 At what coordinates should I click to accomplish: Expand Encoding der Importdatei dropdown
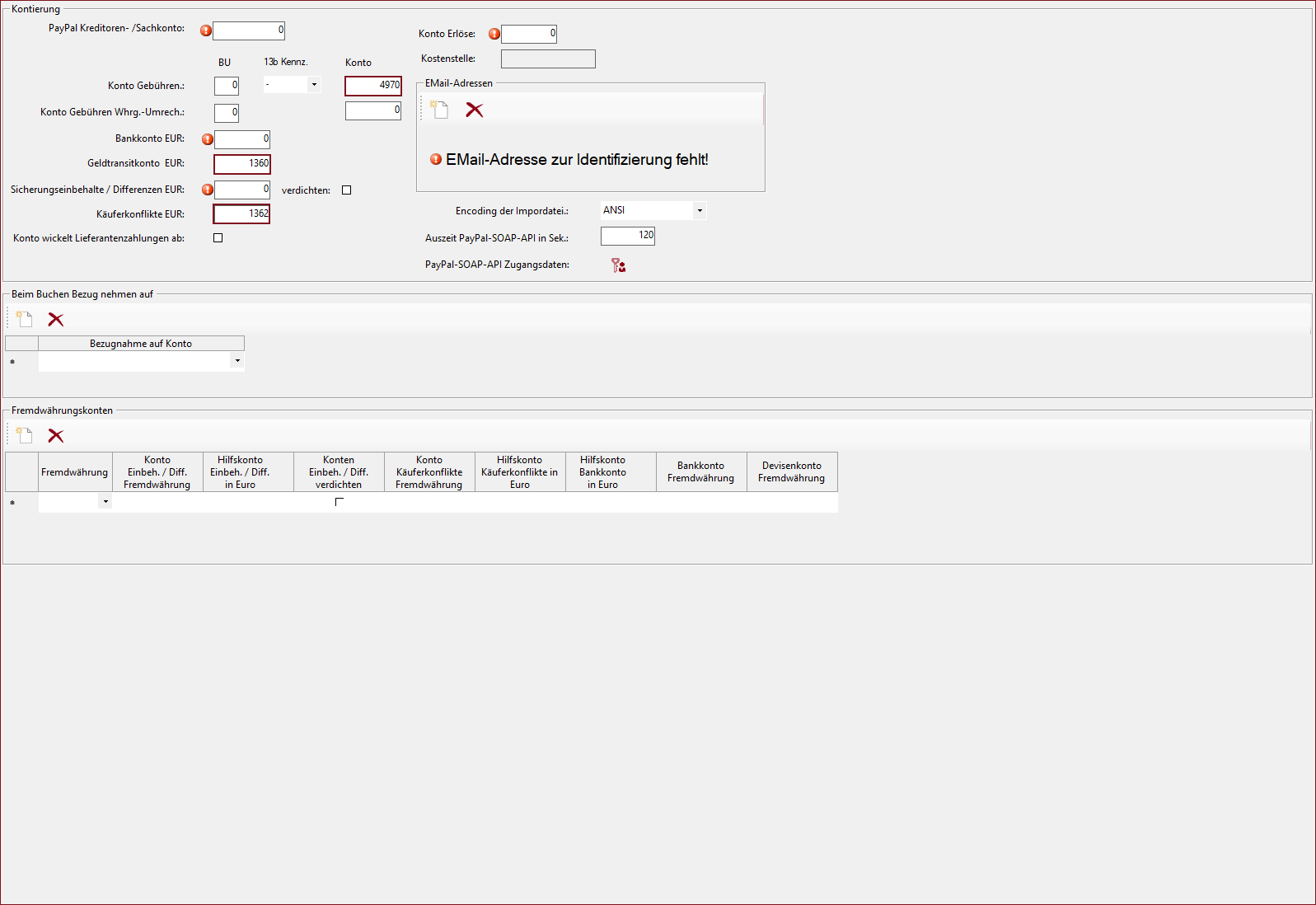point(700,211)
